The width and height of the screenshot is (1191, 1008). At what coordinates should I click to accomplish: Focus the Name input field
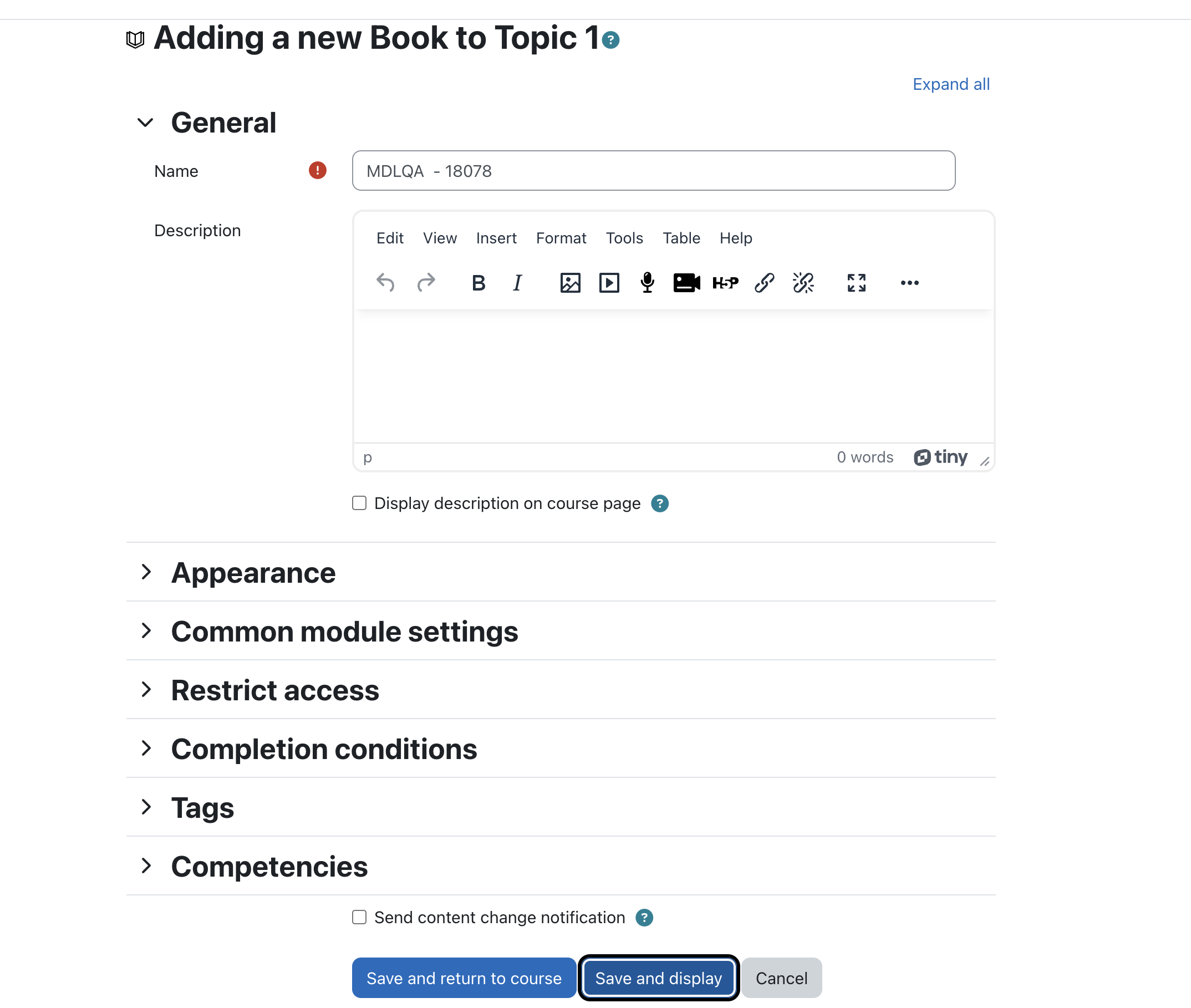pyautogui.click(x=654, y=171)
